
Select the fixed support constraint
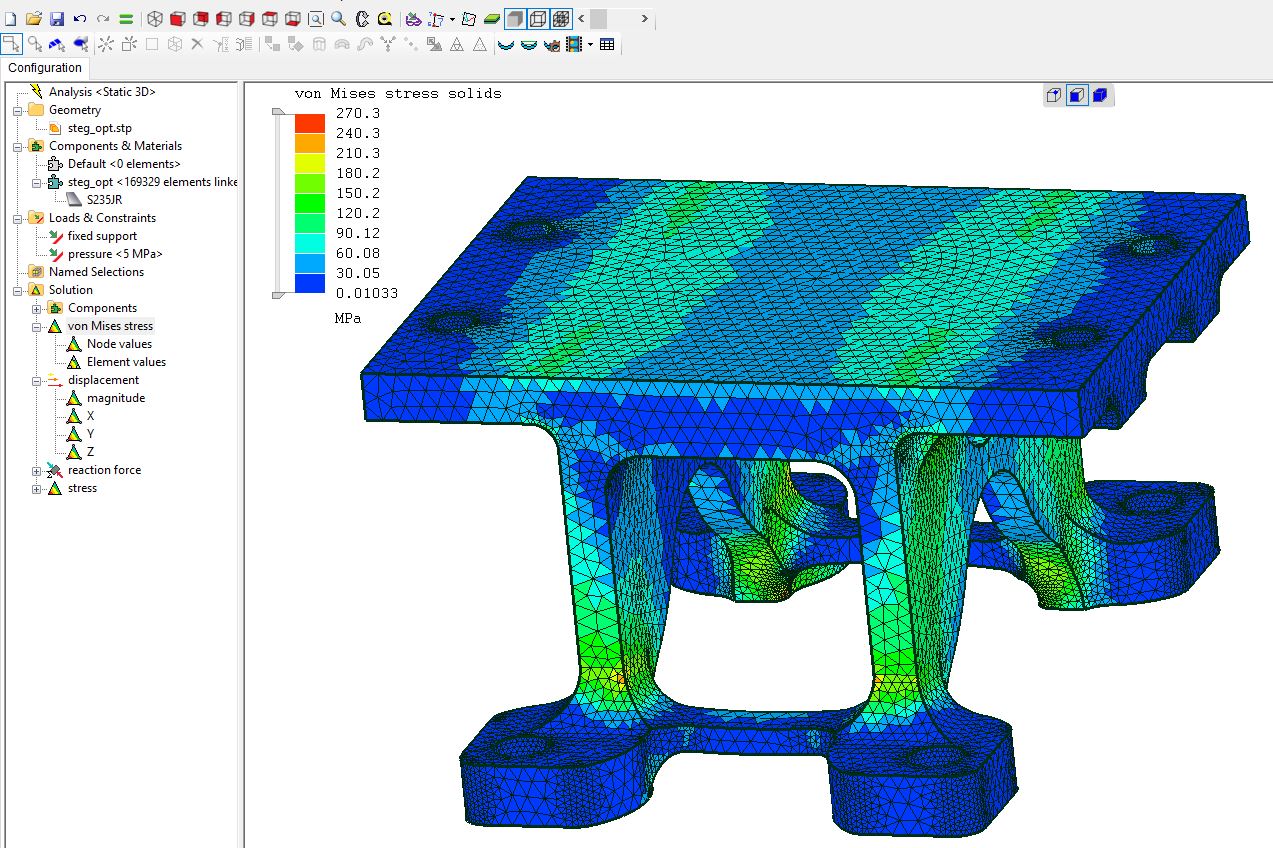pyautogui.click(x=102, y=236)
